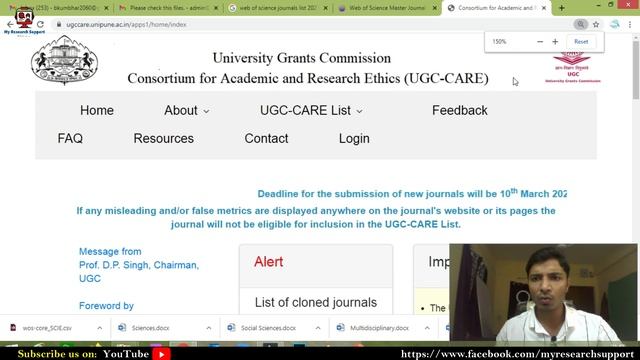Open the FAQ page
Viewport: 640px width, 360px height.
coord(70,138)
